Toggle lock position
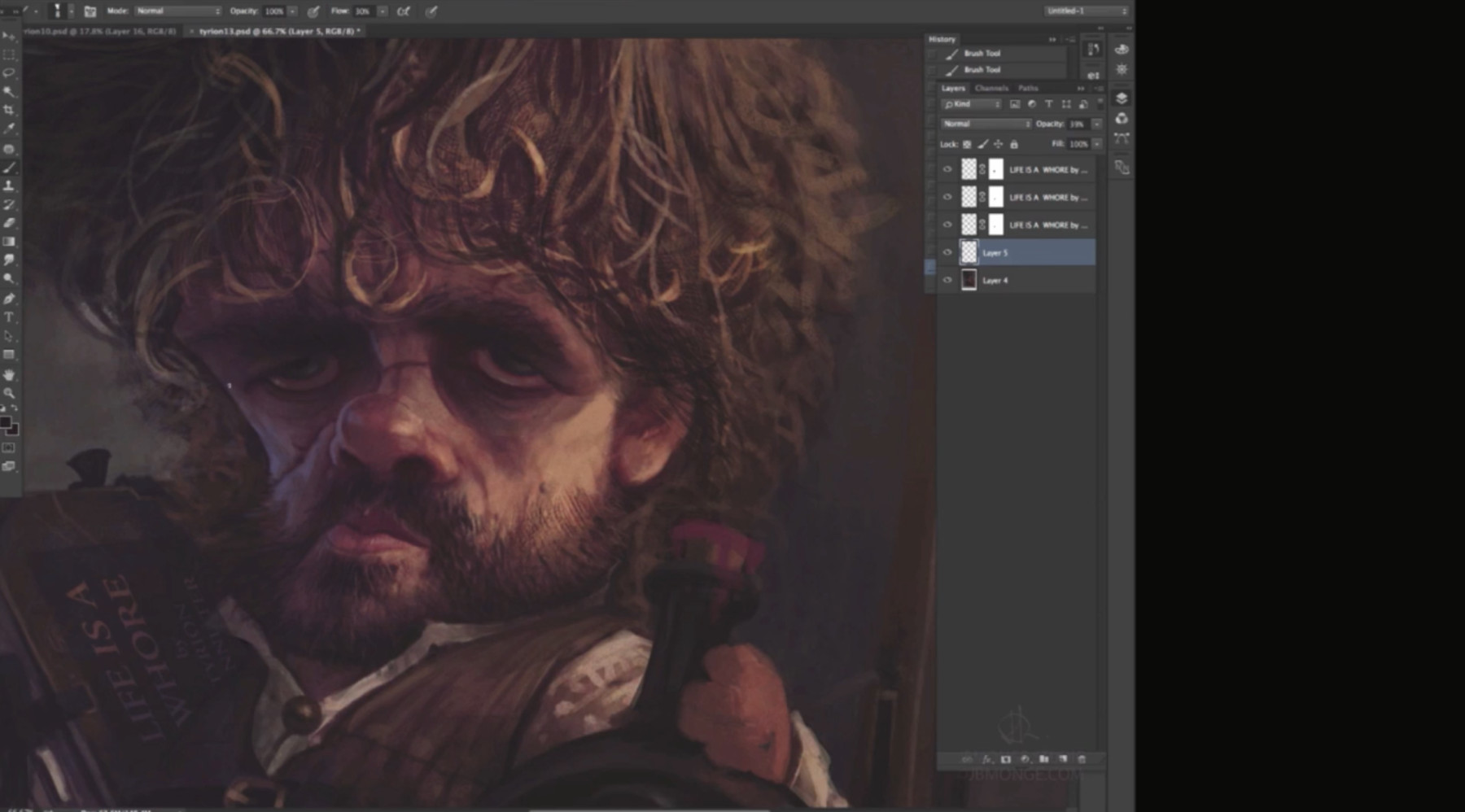This screenshot has height=812, width=1465. click(998, 144)
